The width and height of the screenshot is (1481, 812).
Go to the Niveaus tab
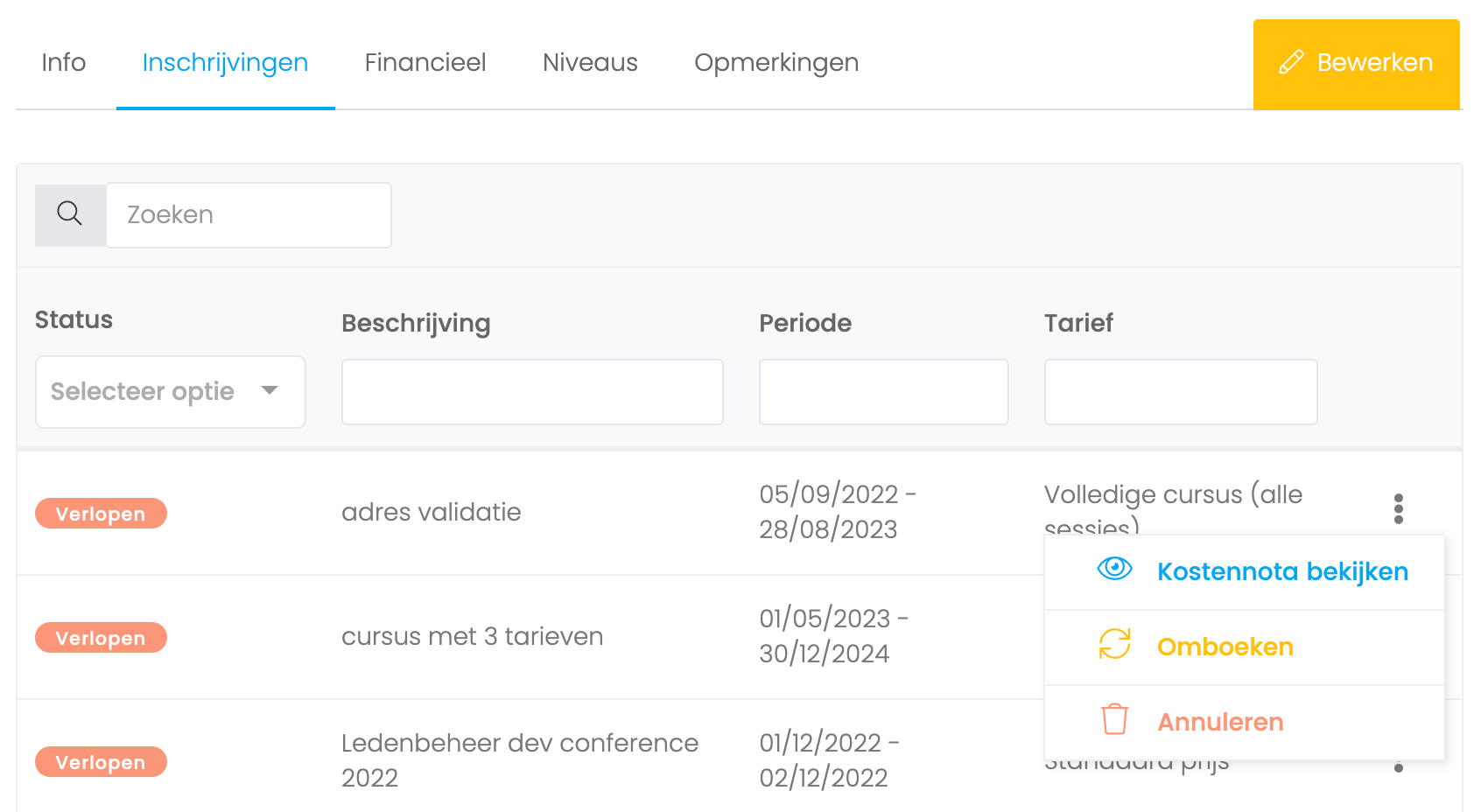tap(590, 63)
